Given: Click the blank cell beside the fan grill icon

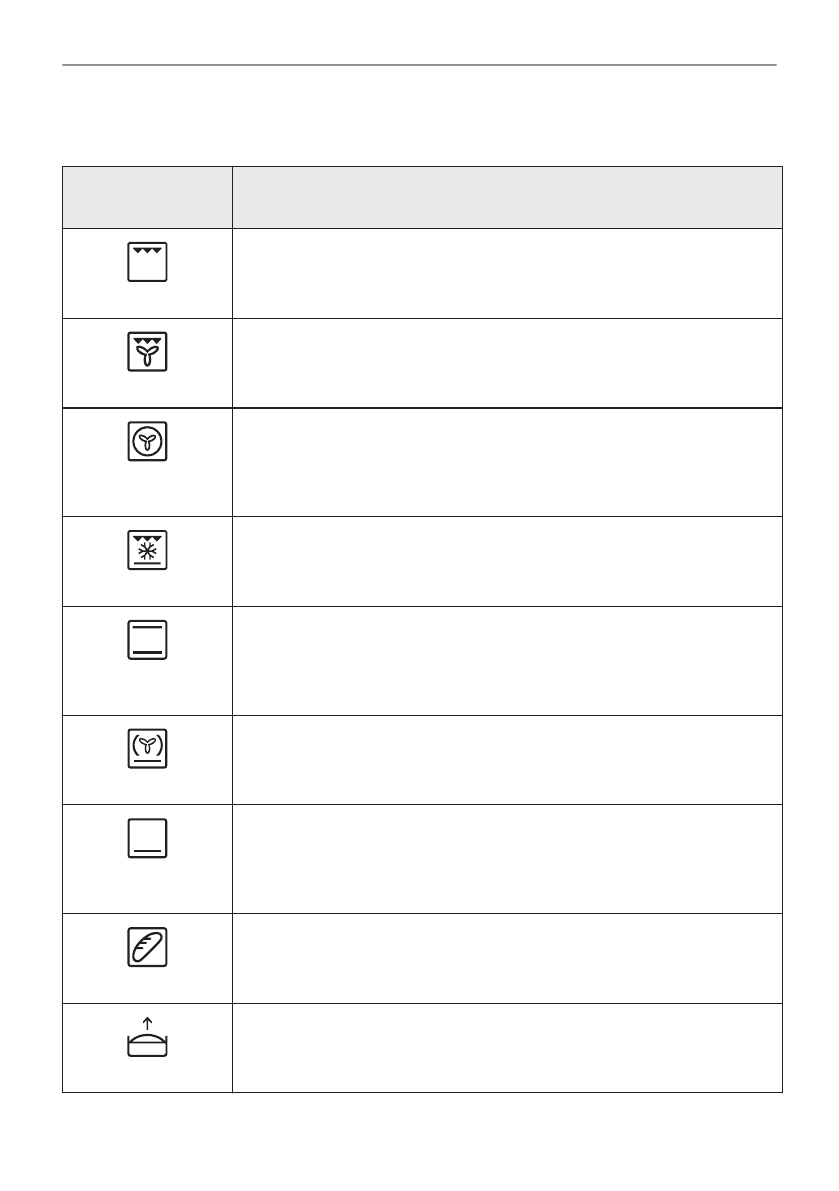Looking at the screenshot, I should tap(506, 363).
